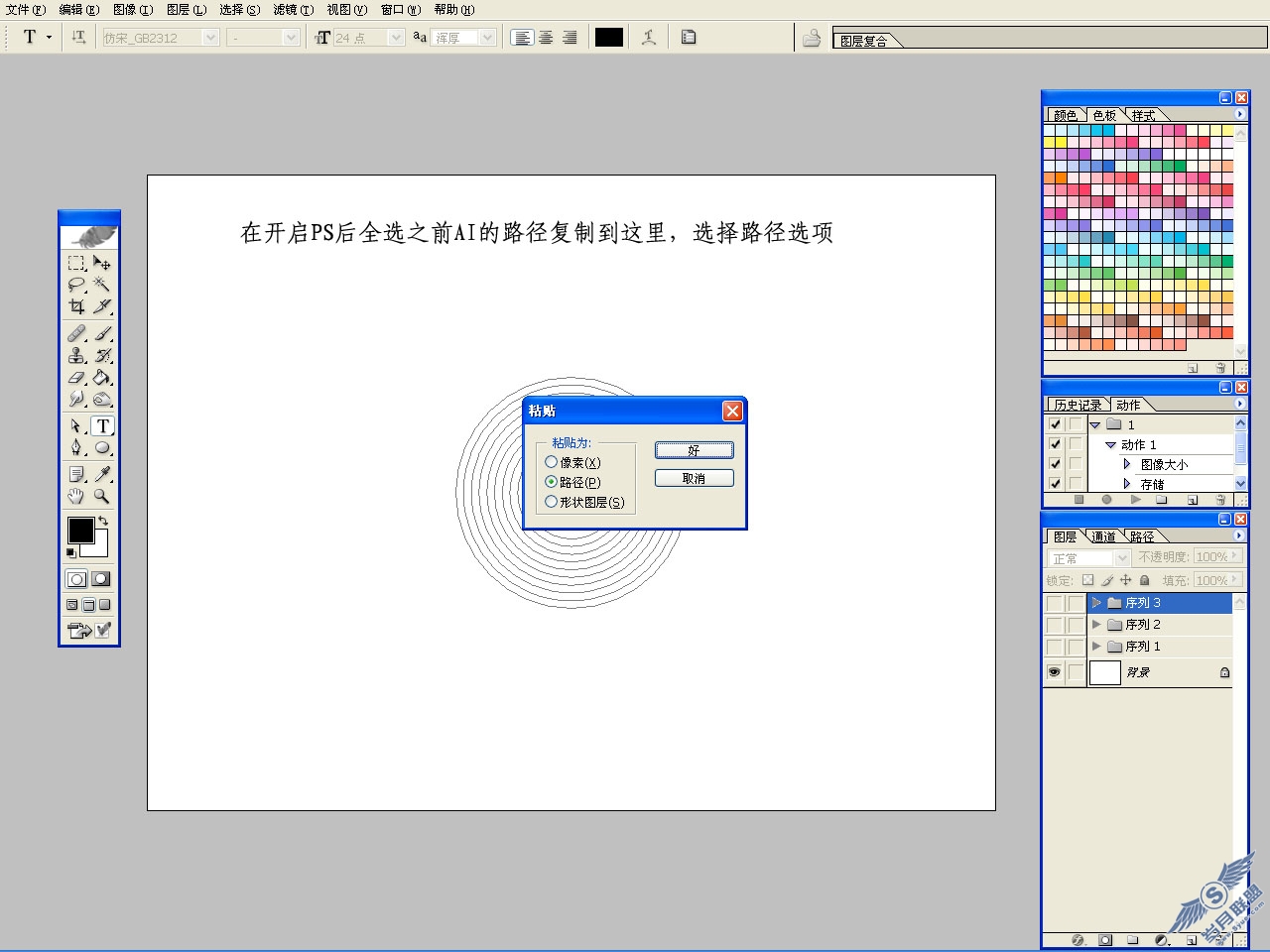Select the Crop tool in toolbox
This screenshot has width=1270, height=952.
click(76, 306)
